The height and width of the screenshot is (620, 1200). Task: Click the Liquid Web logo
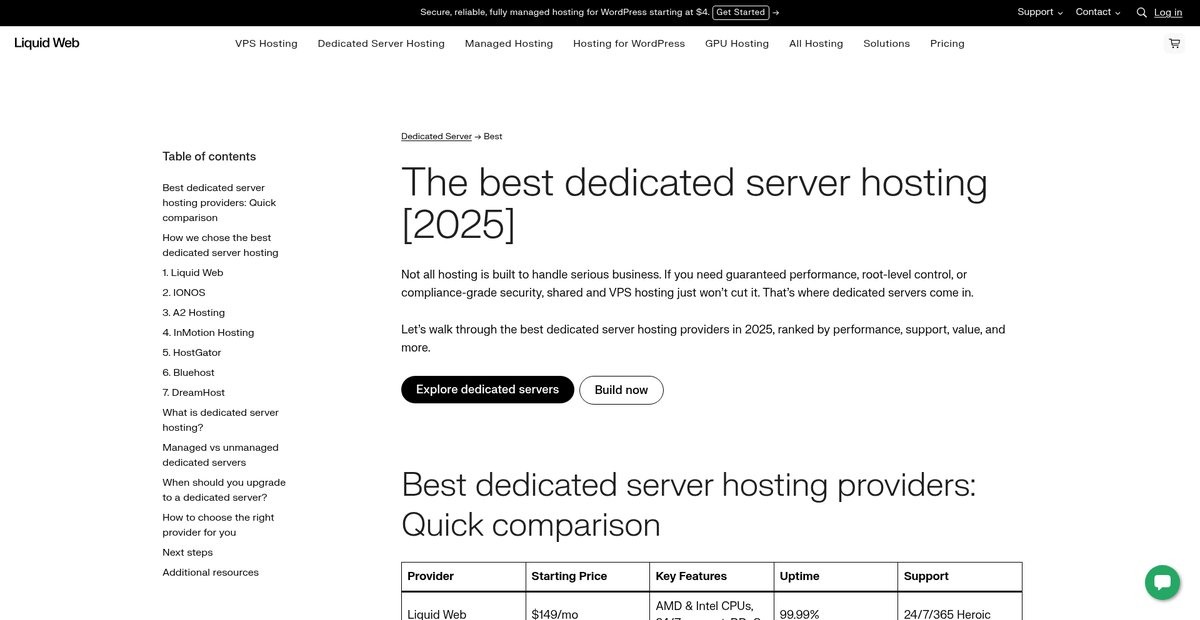pyautogui.click(x=47, y=43)
